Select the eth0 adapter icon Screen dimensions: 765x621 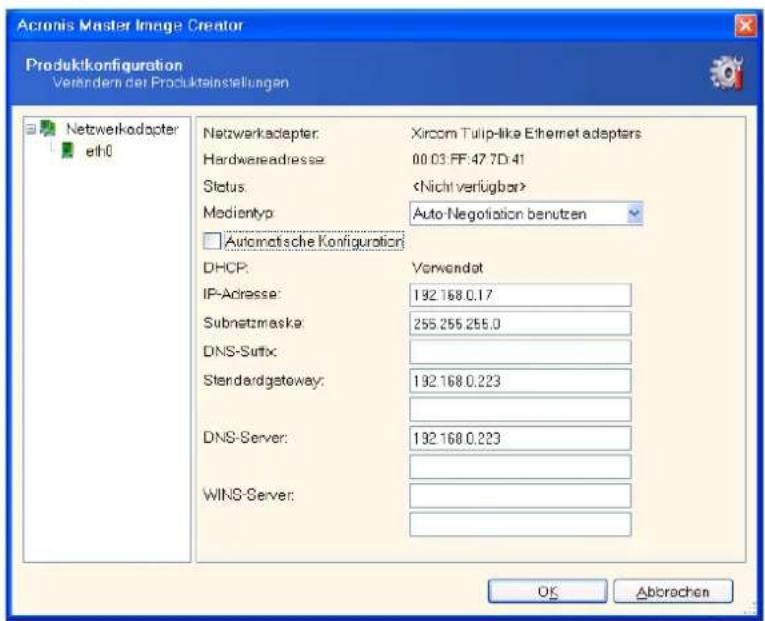[67, 151]
